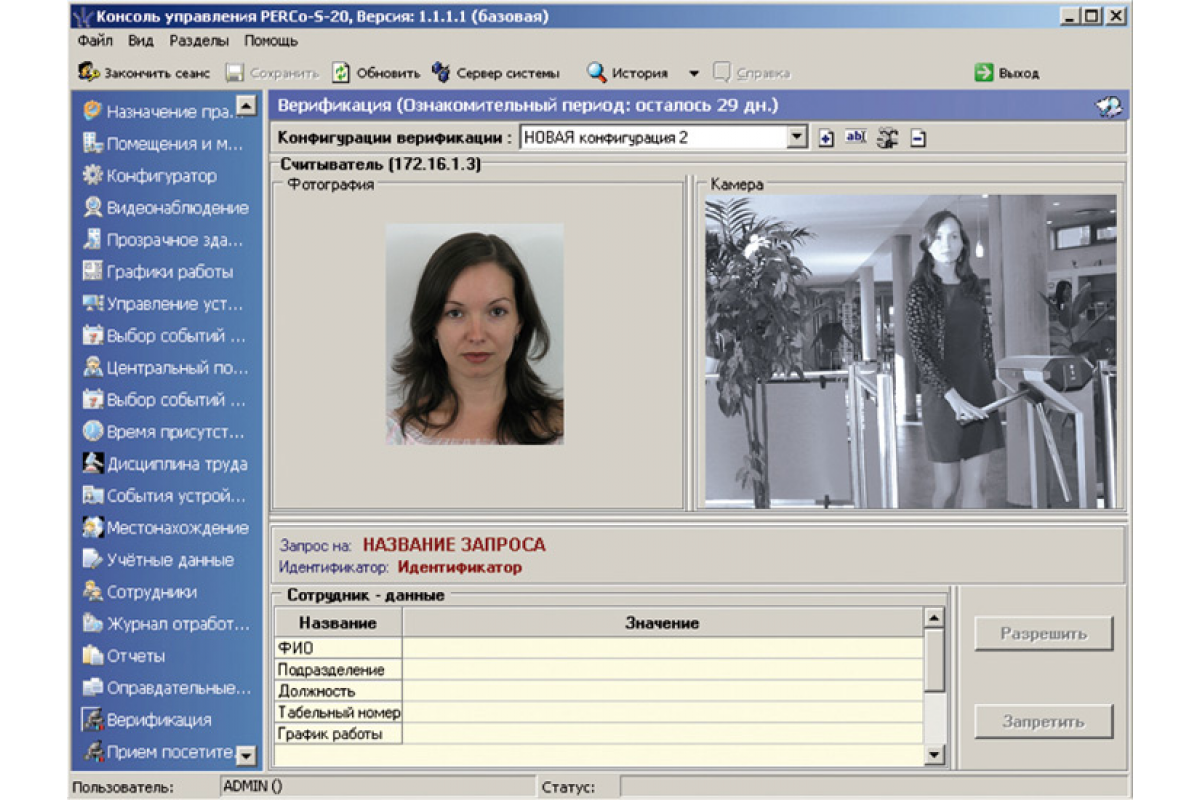Select Верификация in the sidebar
Image resolution: width=1200 pixels, height=800 pixels.
[x=147, y=719]
